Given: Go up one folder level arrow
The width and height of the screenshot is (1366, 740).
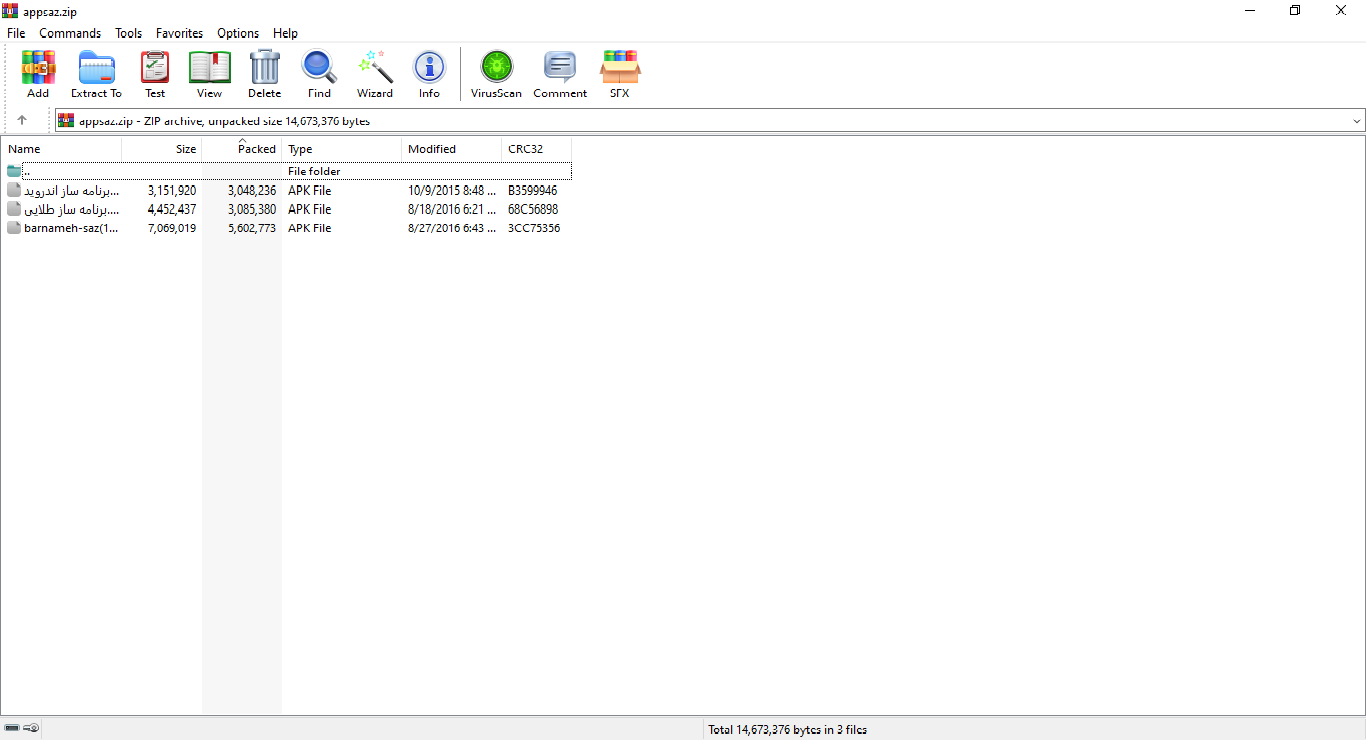Looking at the screenshot, I should (22, 120).
